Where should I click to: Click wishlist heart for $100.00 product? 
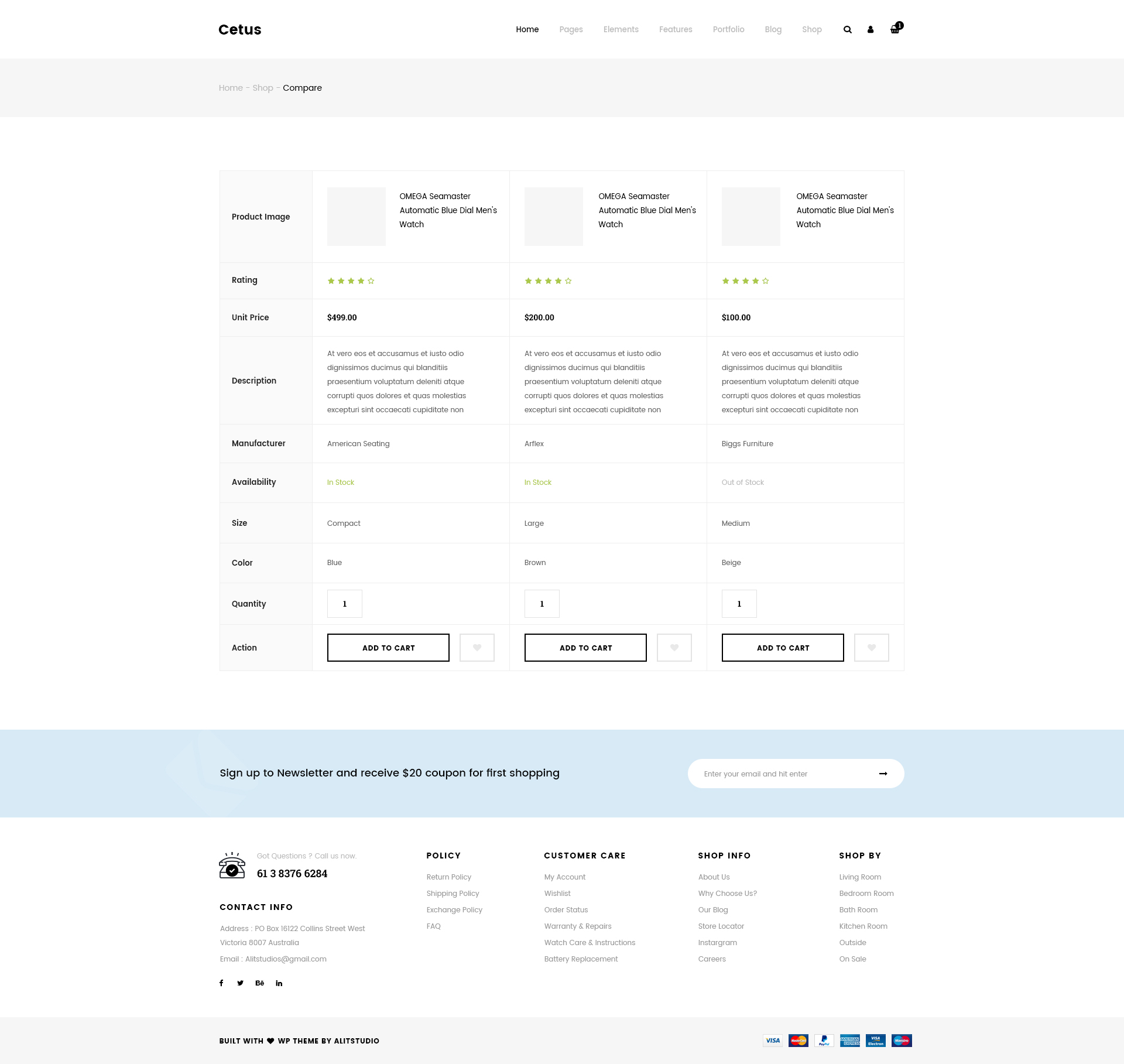pos(871,648)
